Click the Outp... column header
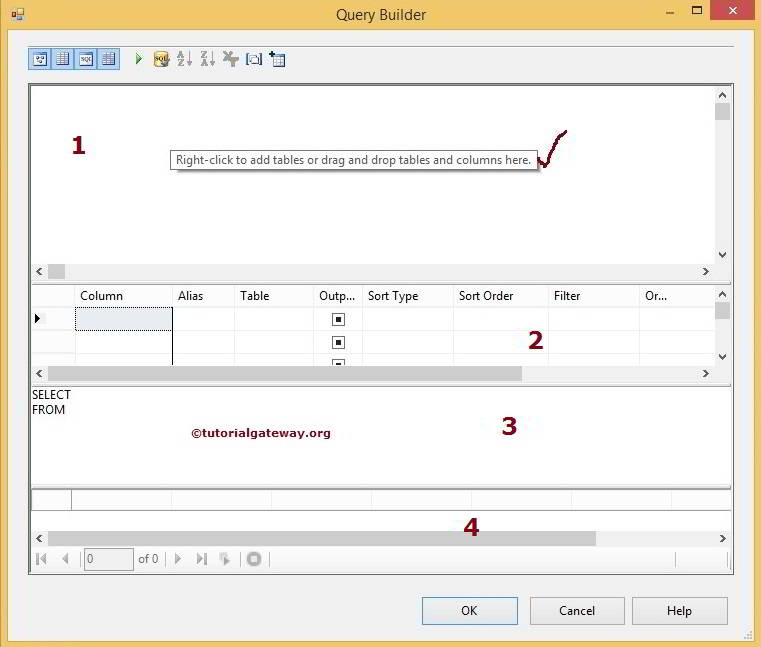The width and height of the screenshot is (761, 647). click(x=338, y=296)
